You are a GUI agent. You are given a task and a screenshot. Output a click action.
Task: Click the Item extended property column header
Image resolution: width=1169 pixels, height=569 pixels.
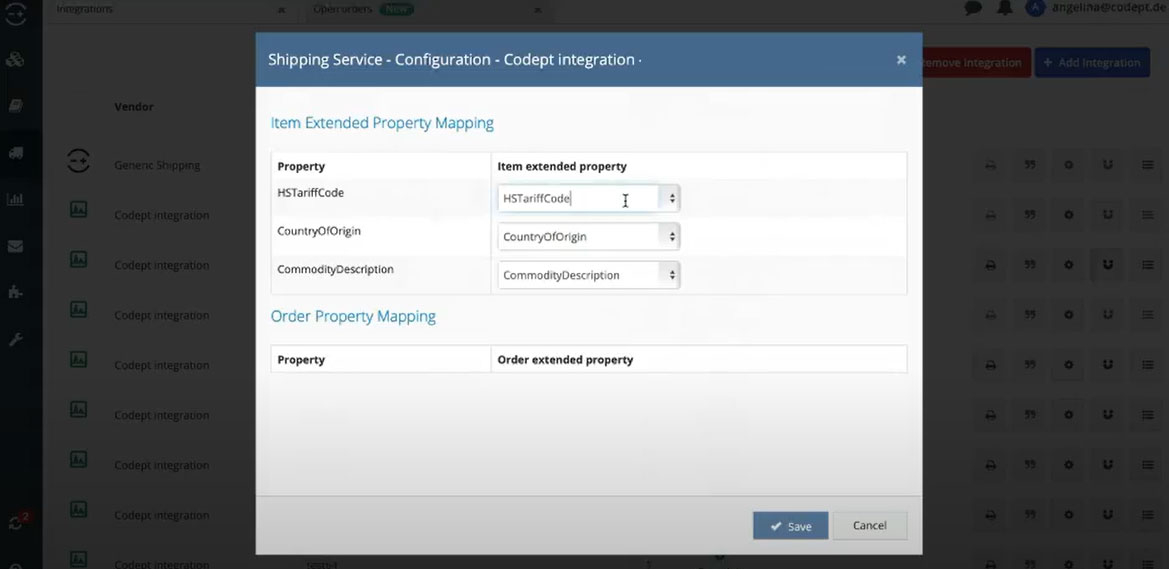point(562,166)
